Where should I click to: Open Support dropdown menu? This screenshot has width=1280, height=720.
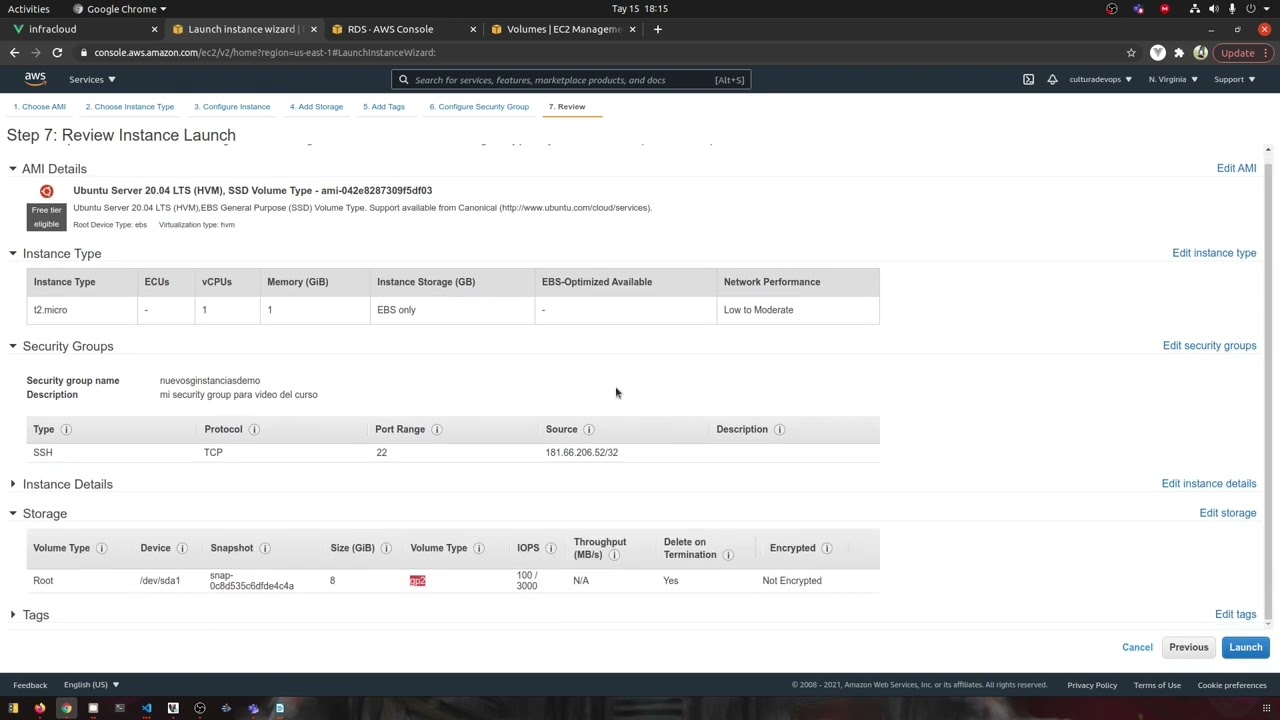[1234, 79]
